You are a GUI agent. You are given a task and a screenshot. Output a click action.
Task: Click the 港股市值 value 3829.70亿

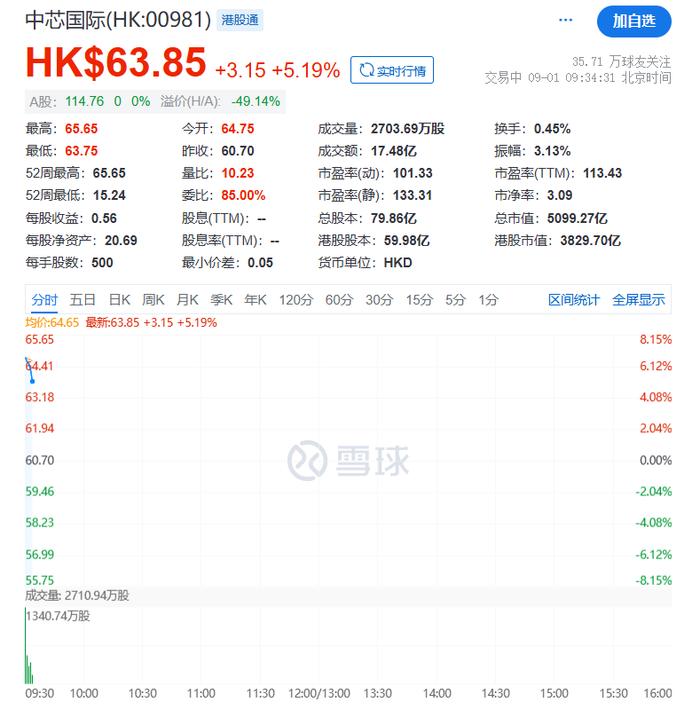coord(590,241)
